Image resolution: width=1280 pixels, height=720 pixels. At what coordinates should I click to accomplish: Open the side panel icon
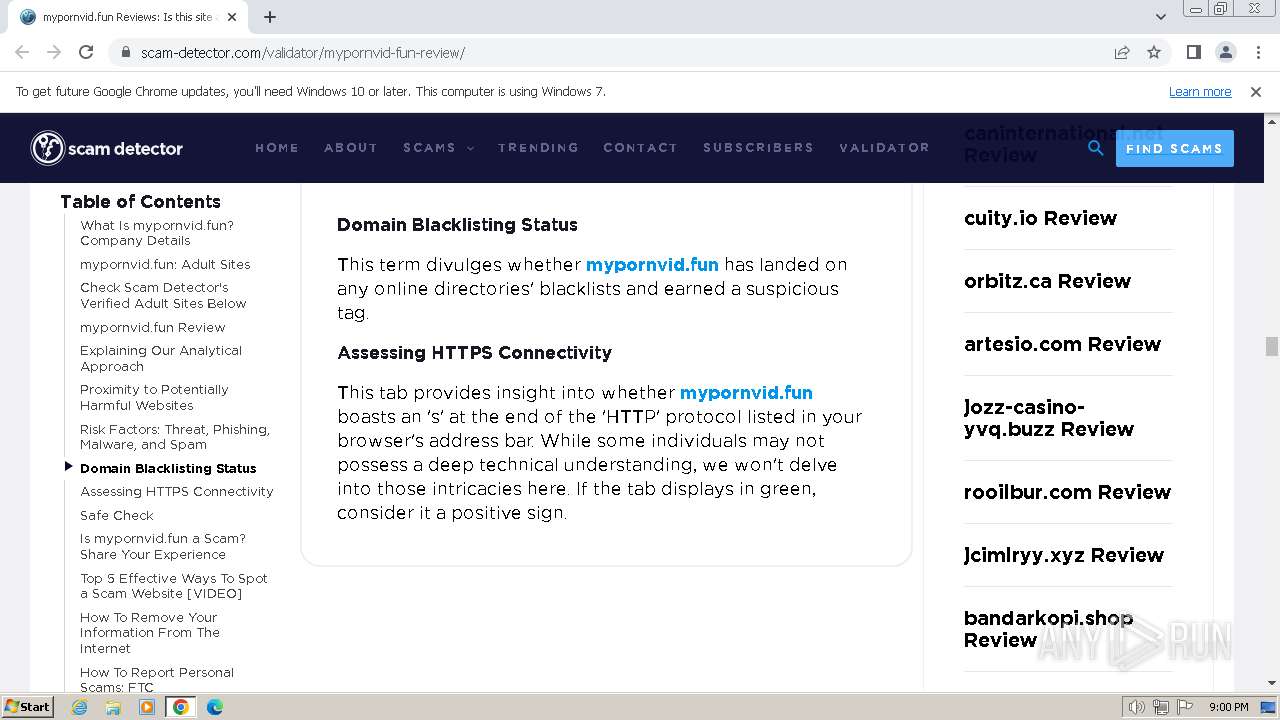click(1193, 52)
